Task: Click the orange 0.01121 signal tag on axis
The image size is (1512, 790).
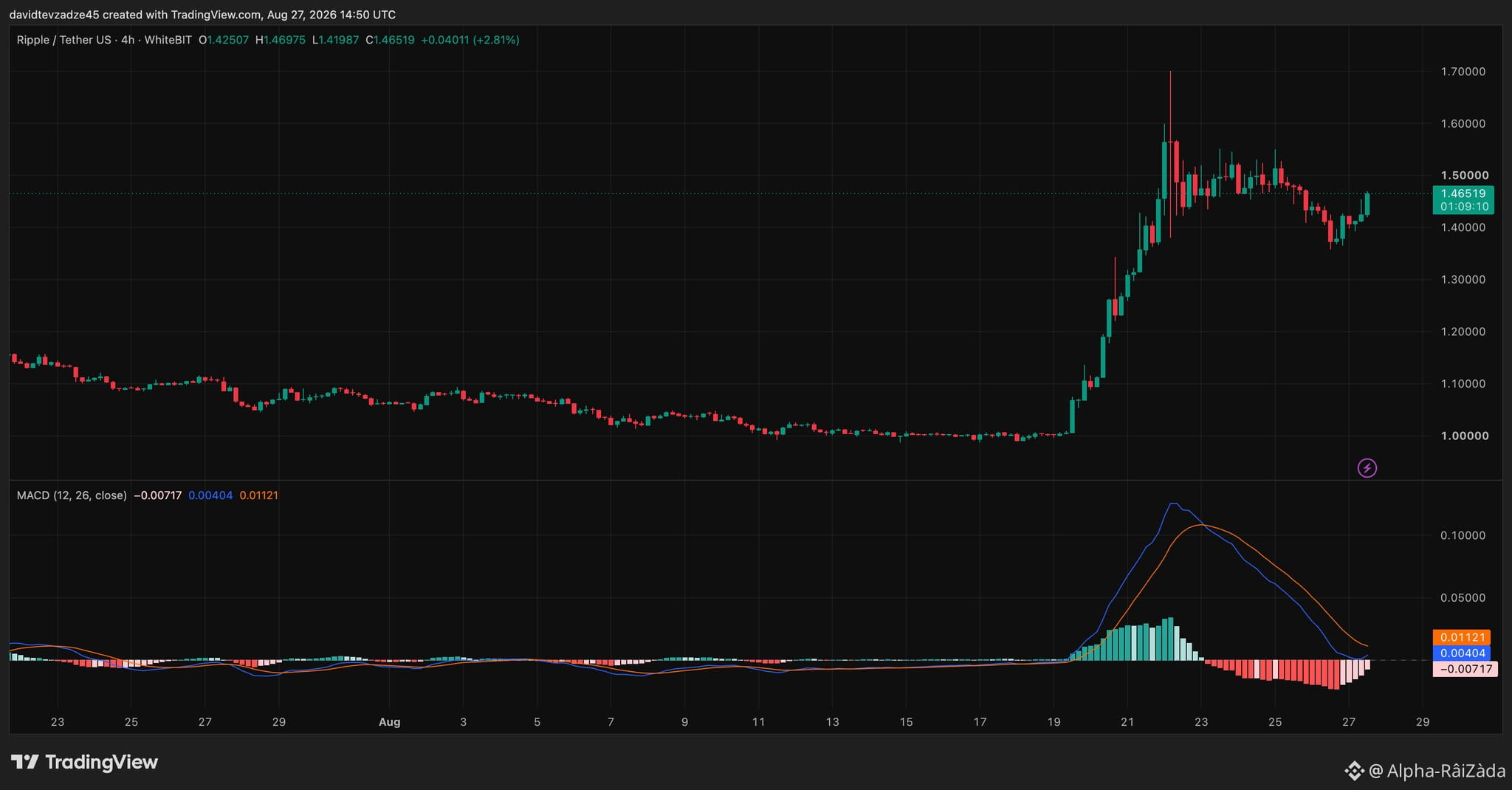Action: (1462, 637)
